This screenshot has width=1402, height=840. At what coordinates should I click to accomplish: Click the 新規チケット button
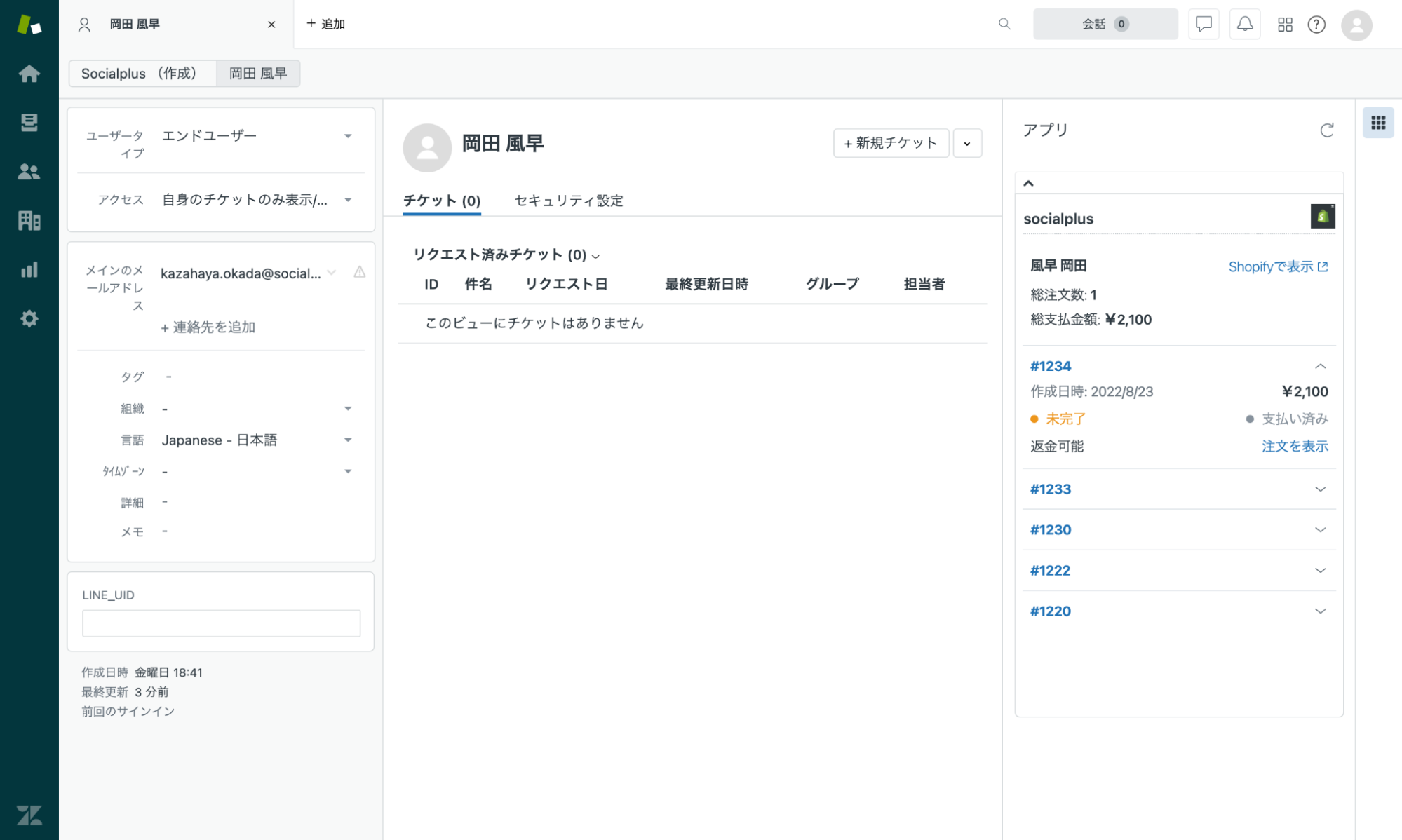(891, 143)
